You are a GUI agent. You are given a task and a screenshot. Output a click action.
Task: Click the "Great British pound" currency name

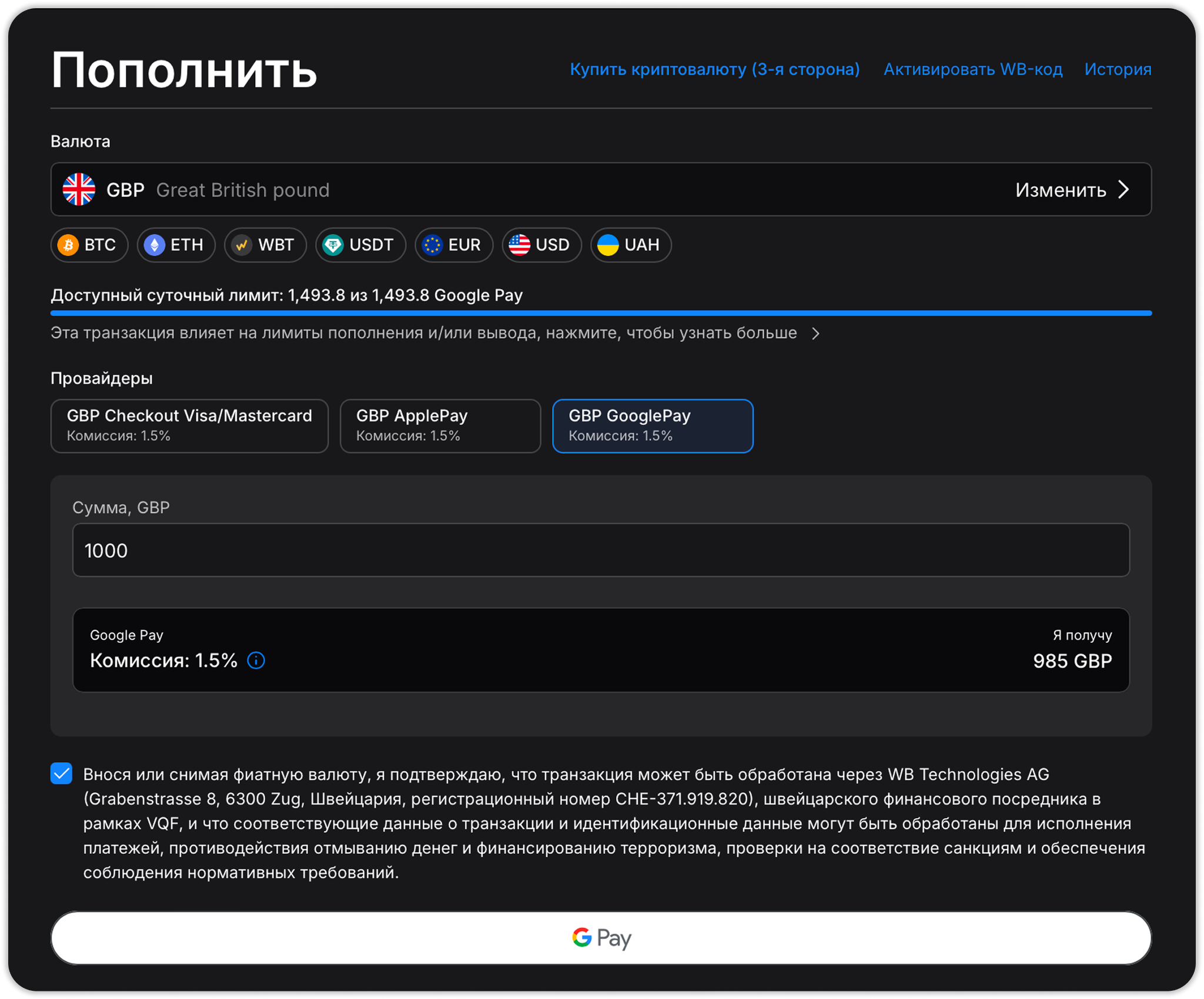243,190
